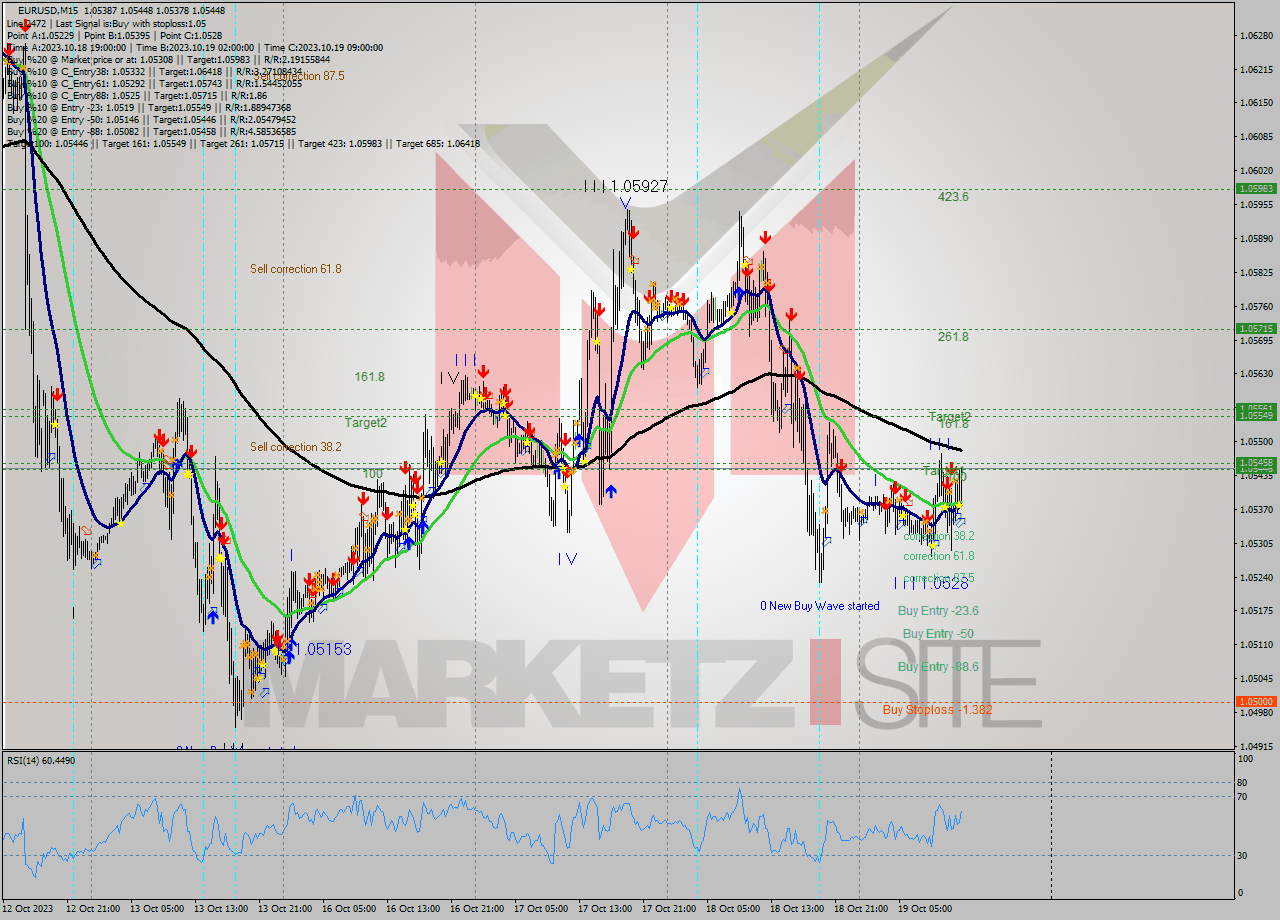Select the '1.05153' wave low label
This screenshot has height=920, width=1280.
(x=323, y=649)
